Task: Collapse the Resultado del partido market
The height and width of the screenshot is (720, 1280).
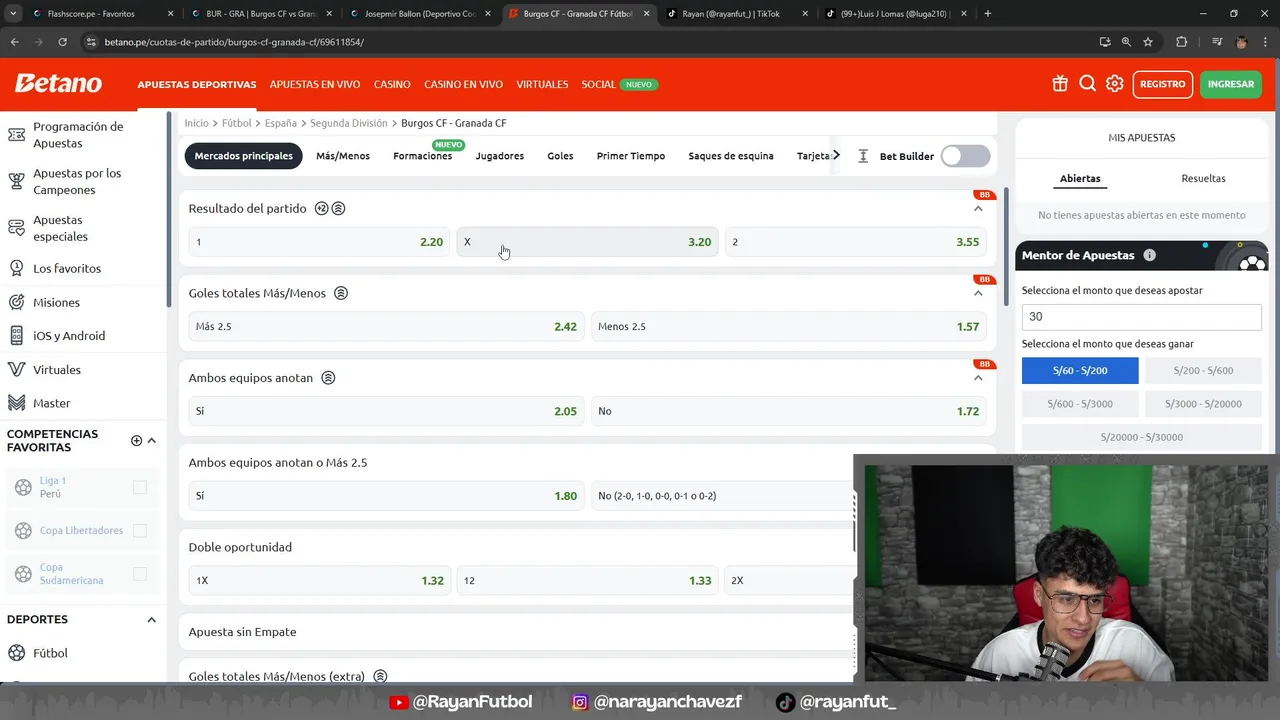Action: tap(978, 208)
